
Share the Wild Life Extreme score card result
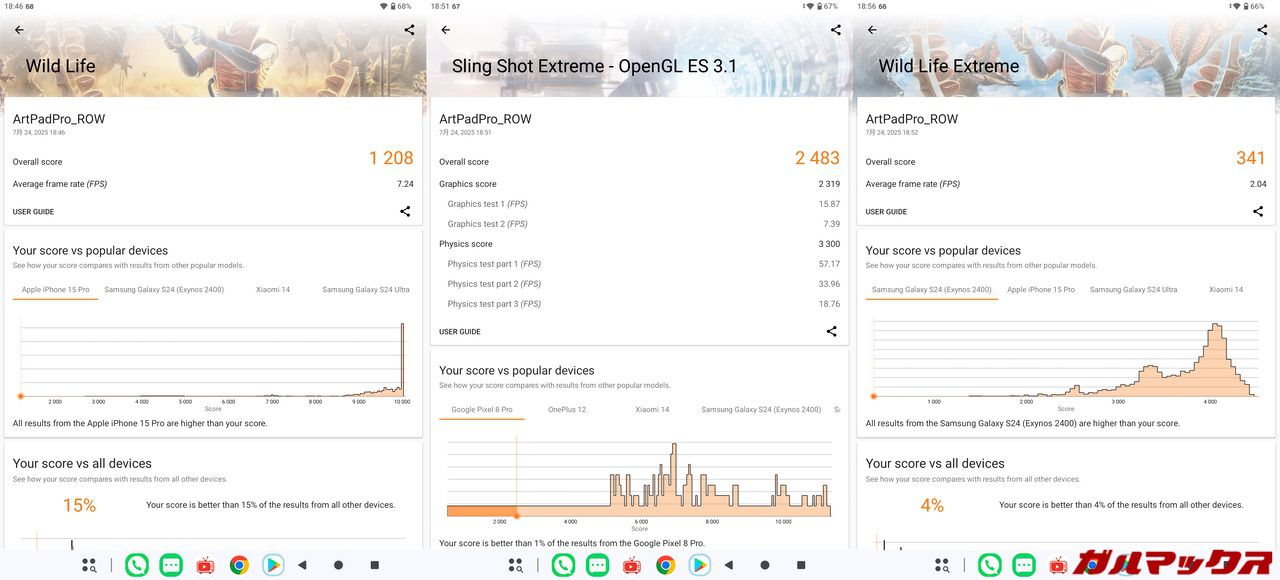[1258, 211]
